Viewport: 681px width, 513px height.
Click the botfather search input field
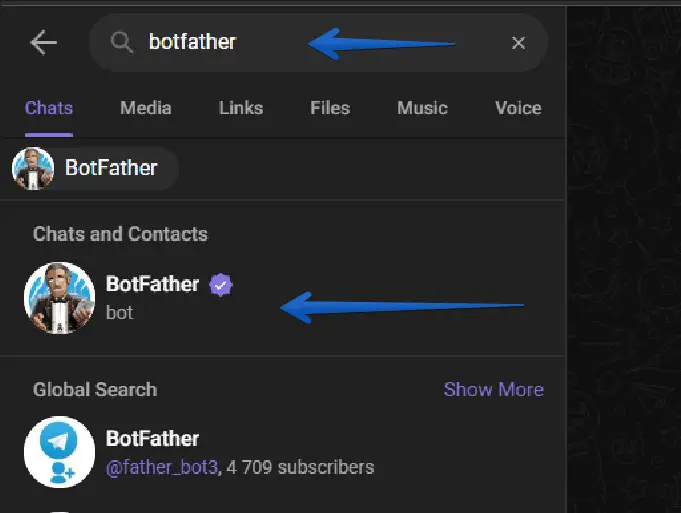(300, 42)
